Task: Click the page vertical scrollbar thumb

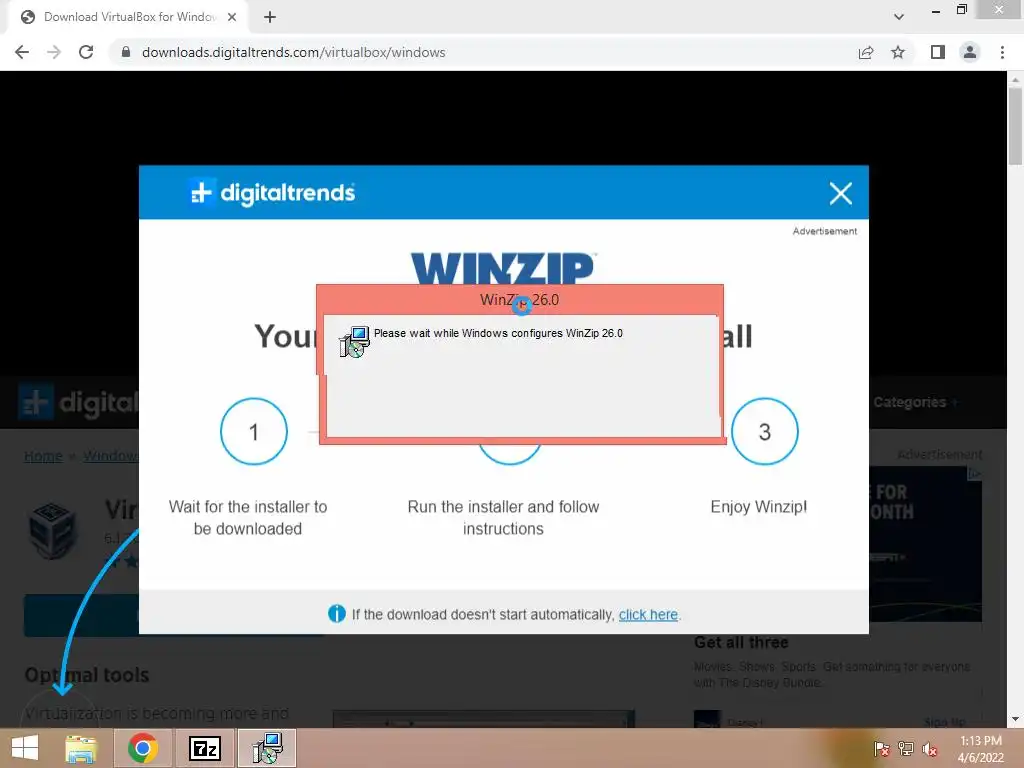Action: (x=1015, y=125)
